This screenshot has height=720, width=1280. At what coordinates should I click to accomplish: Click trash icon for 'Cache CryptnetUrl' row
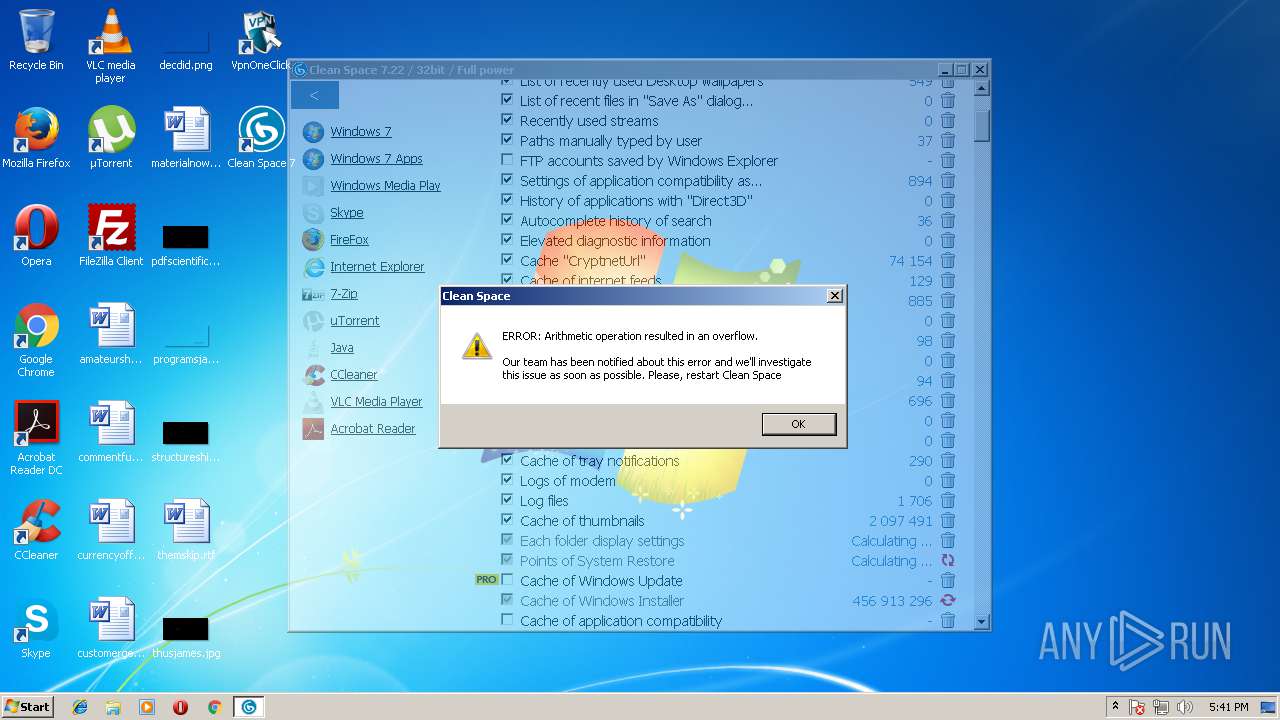[x=948, y=261]
